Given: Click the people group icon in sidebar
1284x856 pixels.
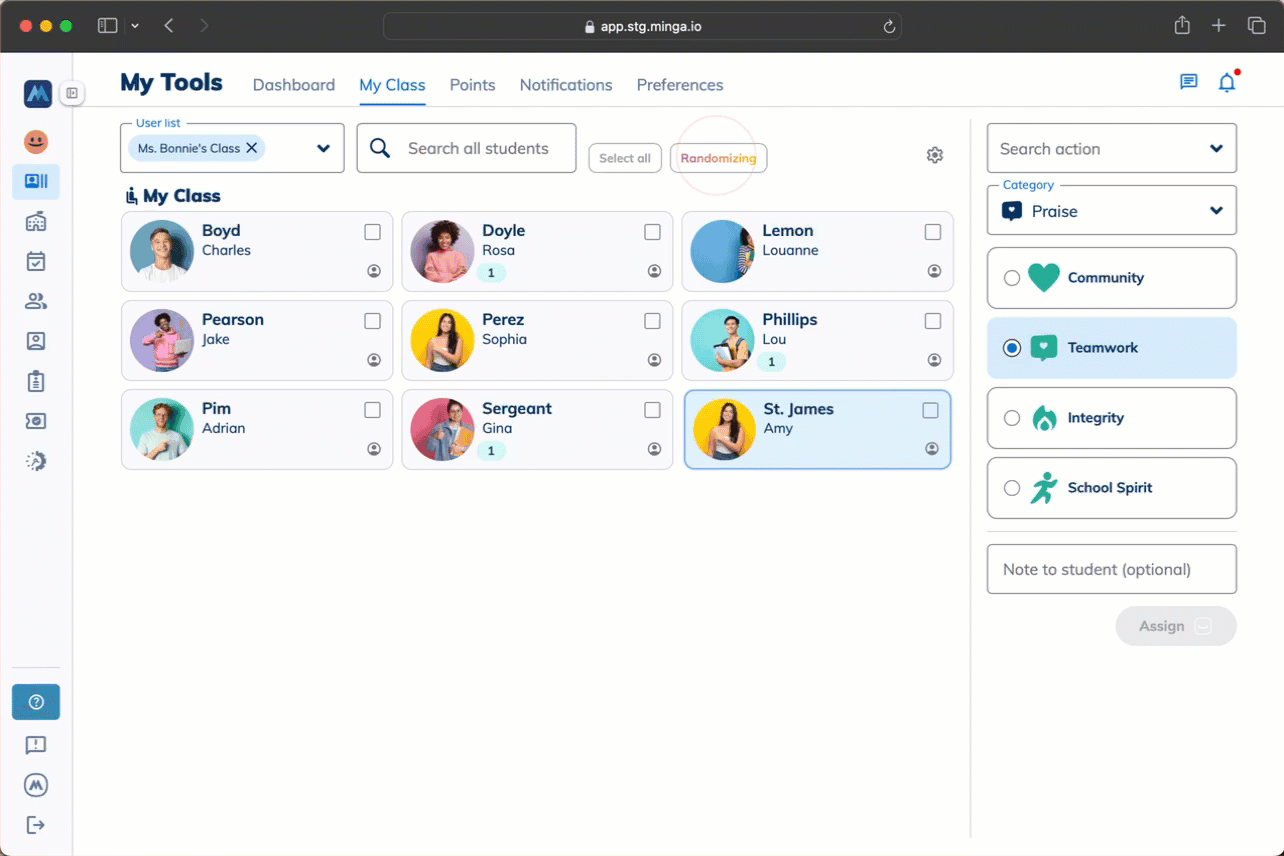Looking at the screenshot, I should click(36, 301).
